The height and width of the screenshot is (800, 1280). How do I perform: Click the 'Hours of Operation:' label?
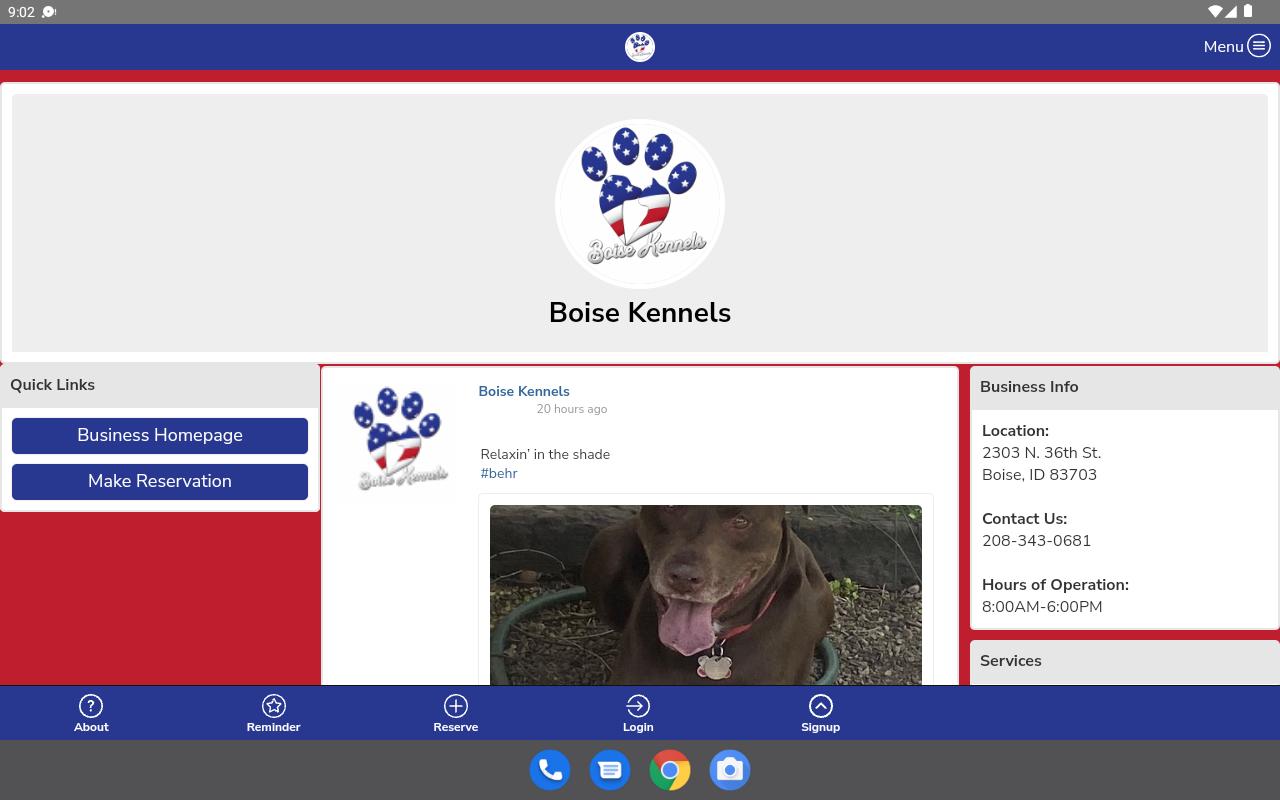coord(1055,585)
